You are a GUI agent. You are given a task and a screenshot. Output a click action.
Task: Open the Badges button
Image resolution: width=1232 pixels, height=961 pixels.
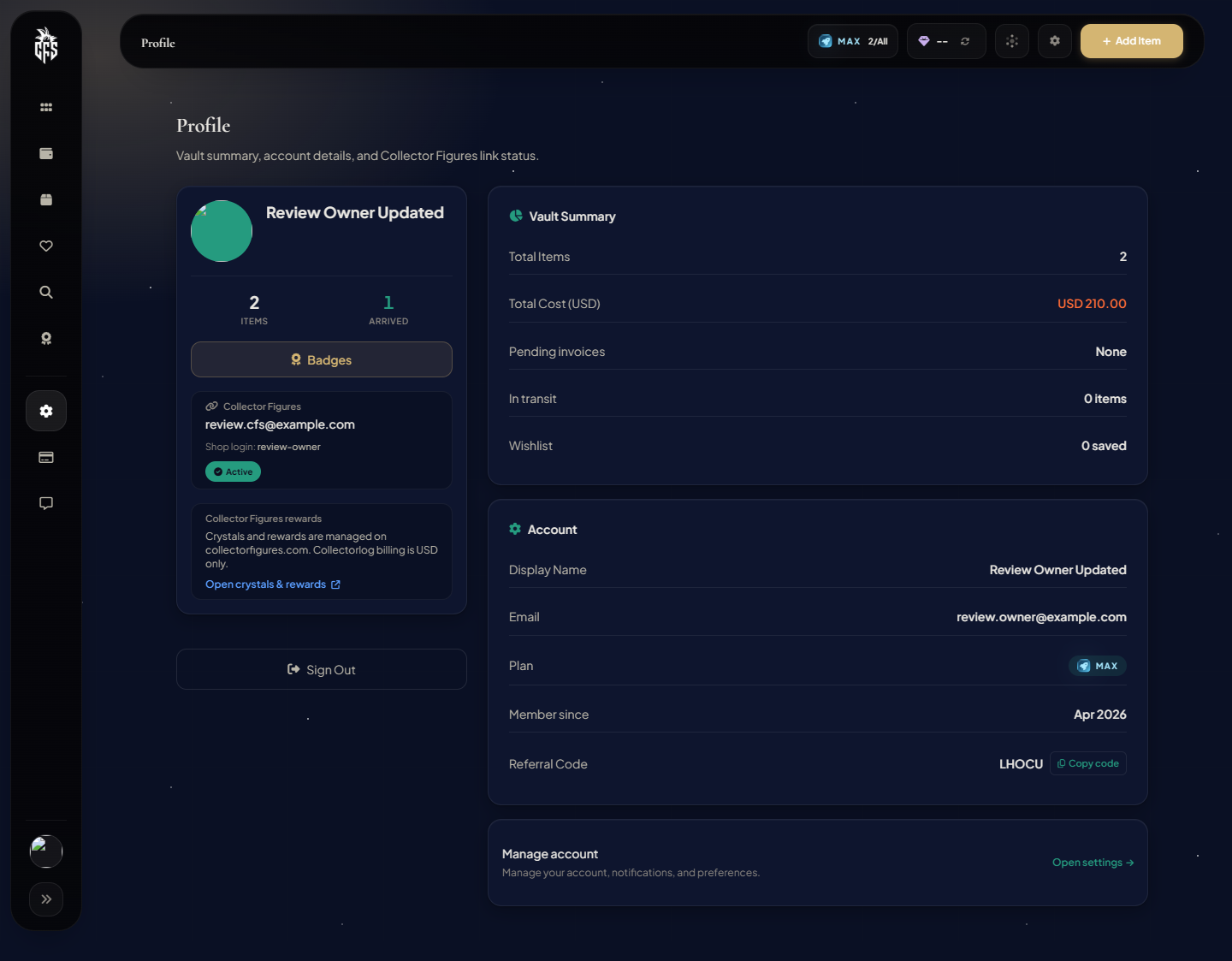322,360
